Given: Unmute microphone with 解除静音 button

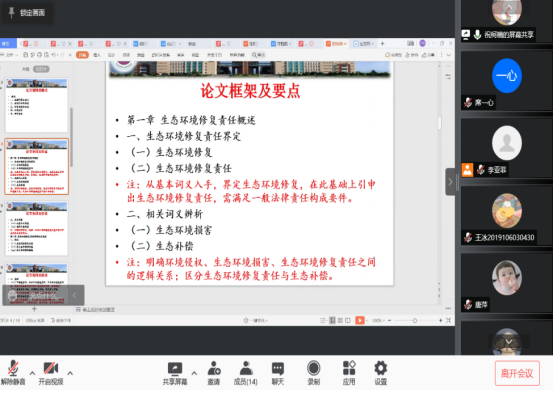Looking at the screenshot, I should tap(13, 373).
